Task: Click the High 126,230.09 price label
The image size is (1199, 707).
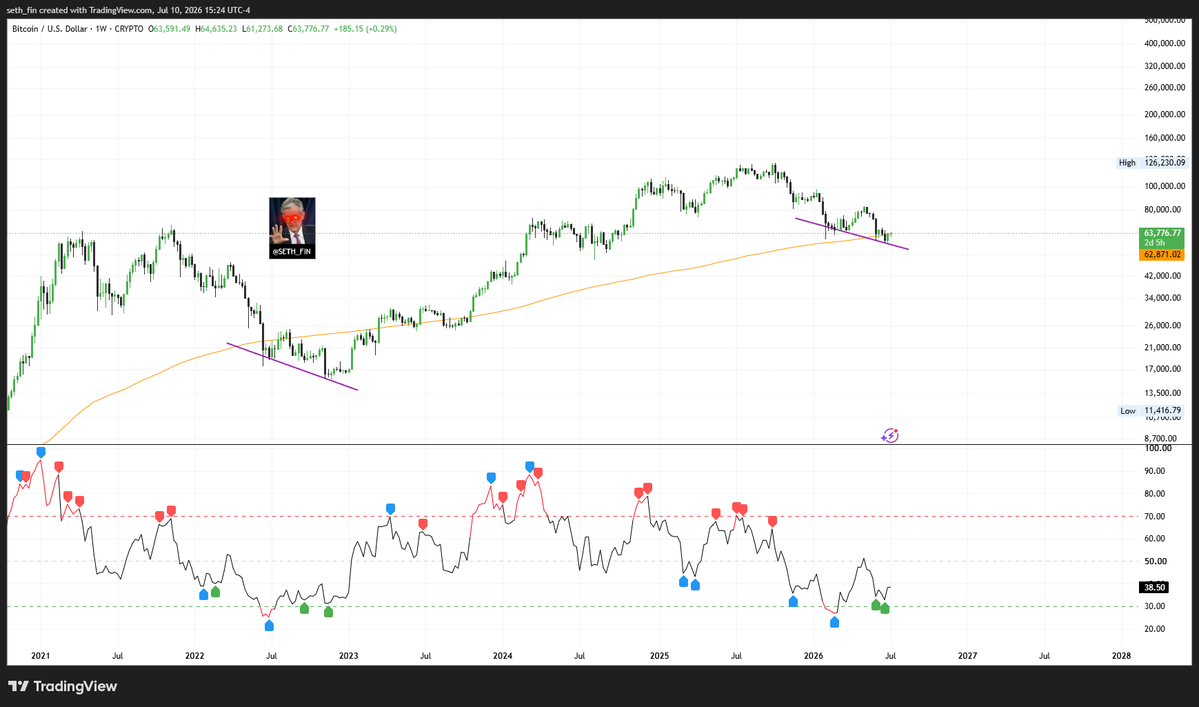Action: 1152,162
